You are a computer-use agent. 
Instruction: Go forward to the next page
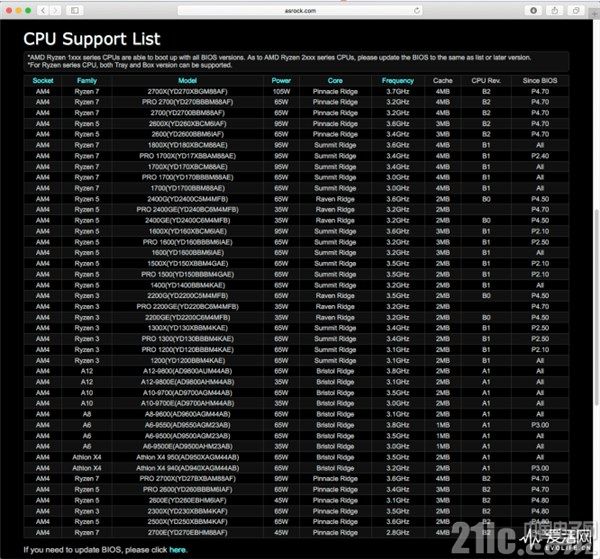click(x=55, y=10)
